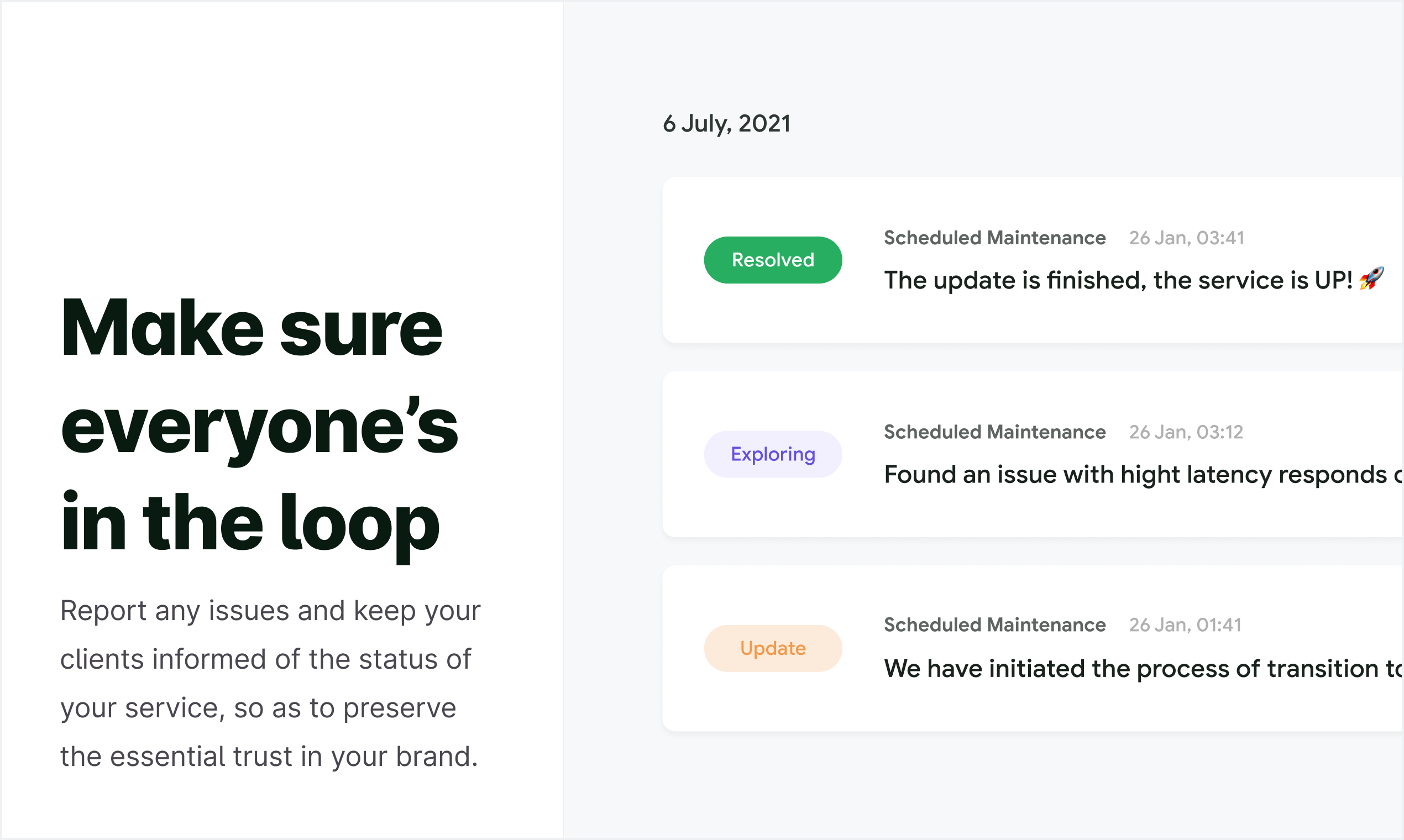Screen dimensions: 1404x840
Task: Click the purple Exploring status badge
Action: (x=773, y=454)
